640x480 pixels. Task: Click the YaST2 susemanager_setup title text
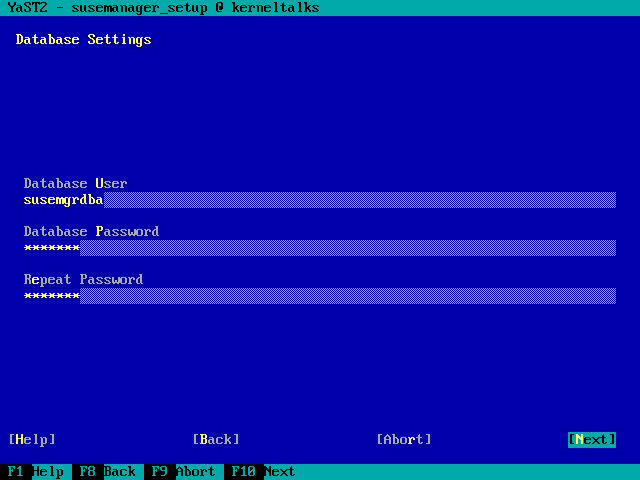[x=163, y=8]
